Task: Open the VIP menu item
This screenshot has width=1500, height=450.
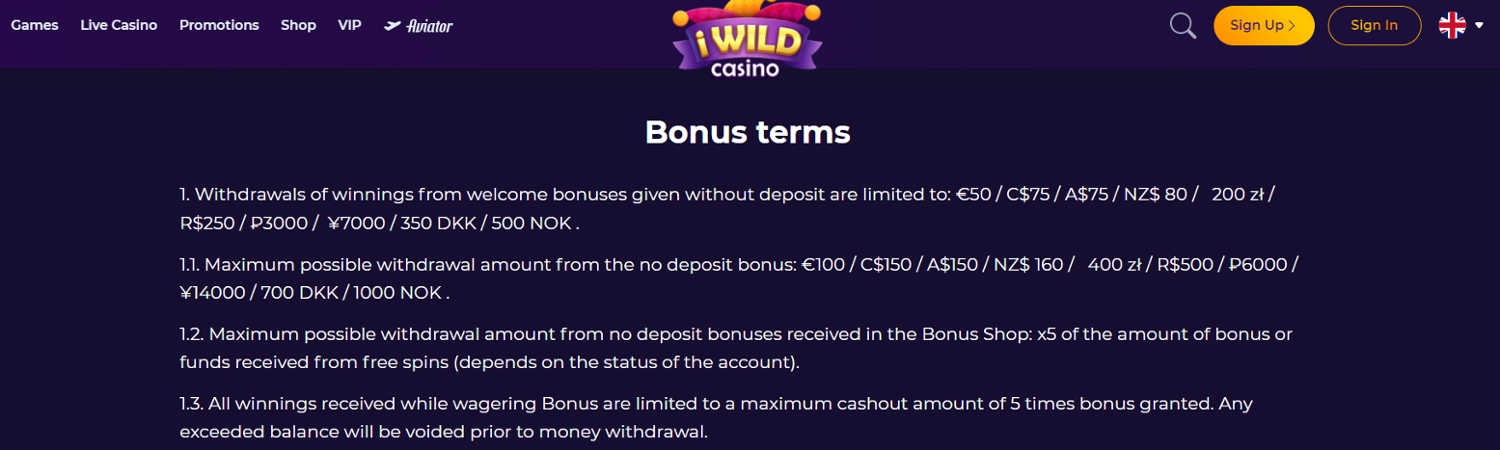Action: 350,25
